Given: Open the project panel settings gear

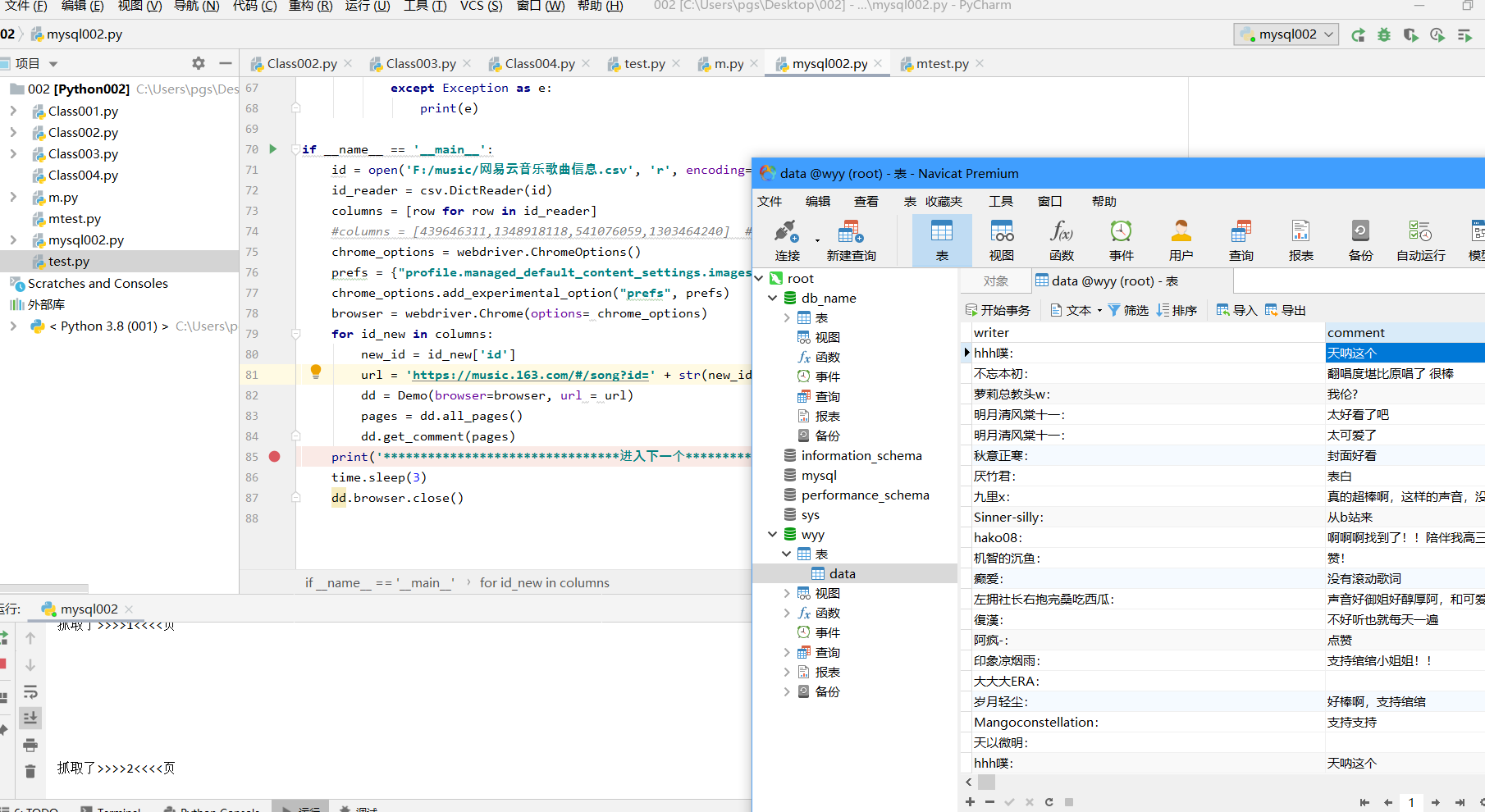Looking at the screenshot, I should (199, 63).
